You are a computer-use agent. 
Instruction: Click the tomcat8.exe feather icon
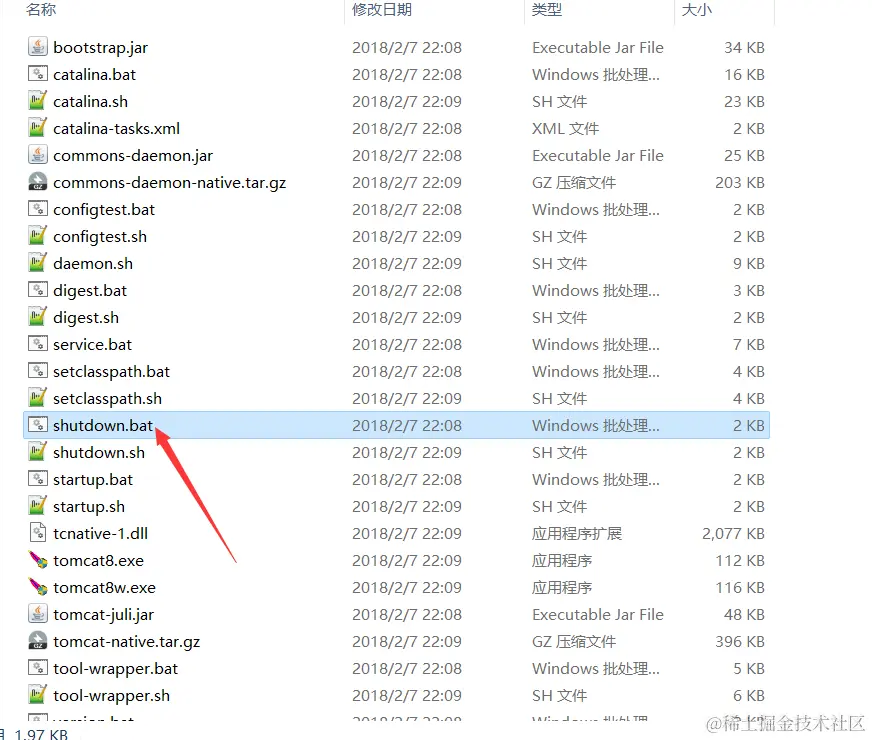click(37, 560)
